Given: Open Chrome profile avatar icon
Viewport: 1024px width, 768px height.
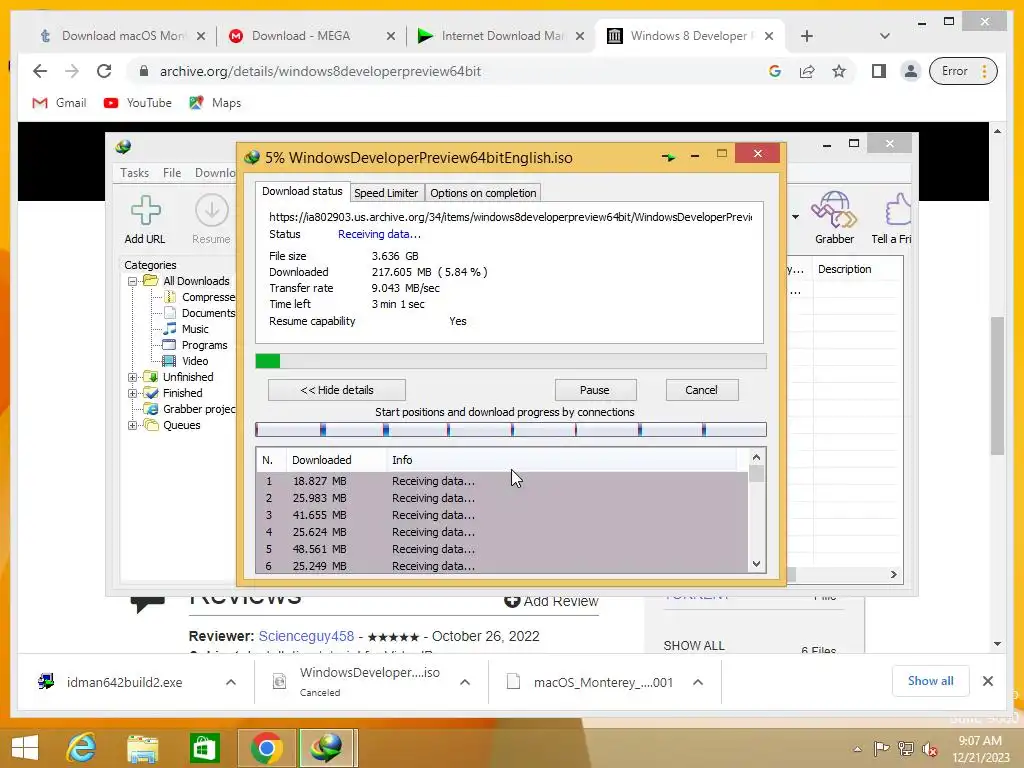Looking at the screenshot, I should tap(910, 71).
